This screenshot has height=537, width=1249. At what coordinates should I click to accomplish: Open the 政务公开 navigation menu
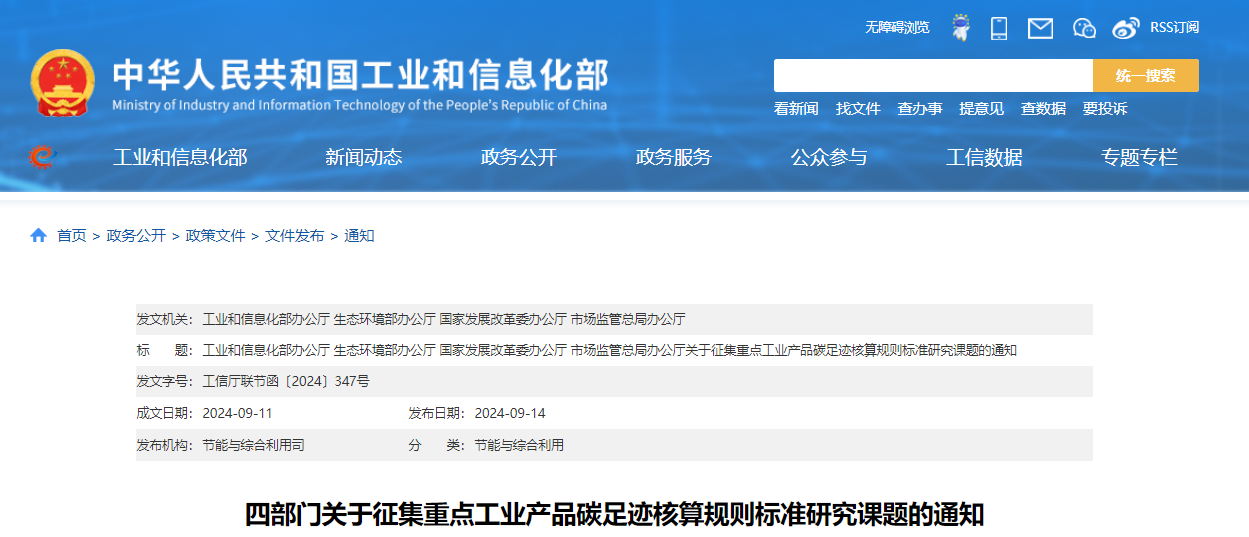point(518,157)
